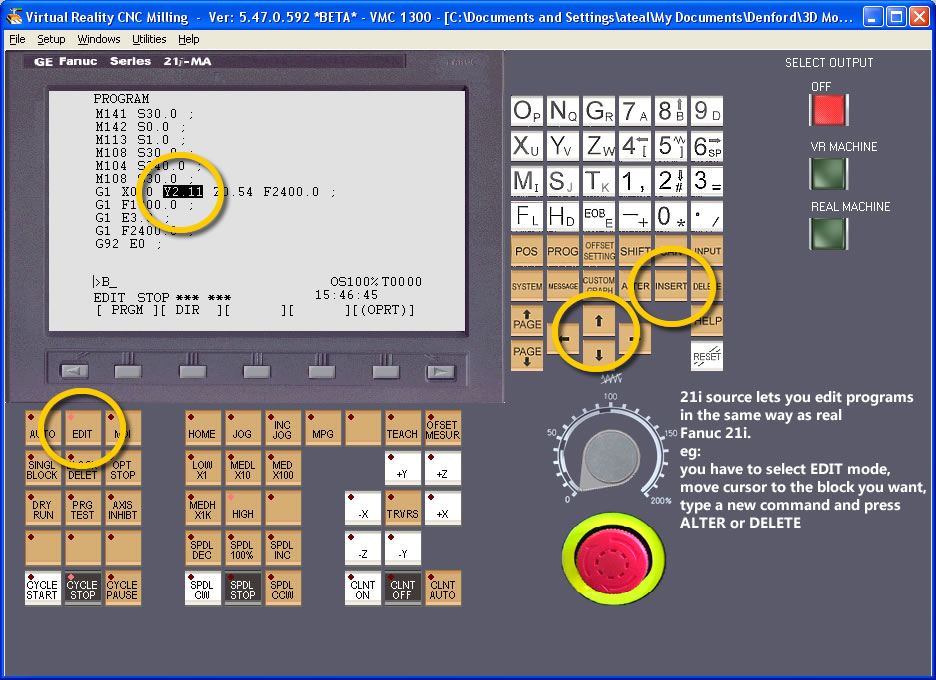The height and width of the screenshot is (680, 936).
Task: Toggle PRG TEST mode
Action: [82, 507]
